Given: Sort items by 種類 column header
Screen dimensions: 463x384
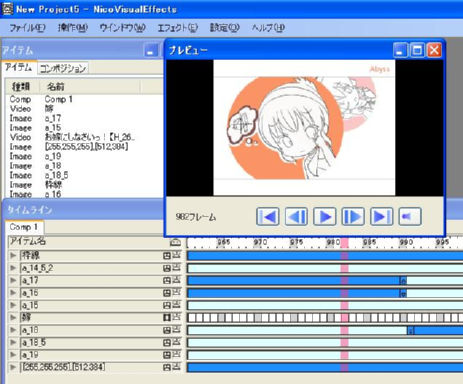Looking at the screenshot, I should 21,87.
